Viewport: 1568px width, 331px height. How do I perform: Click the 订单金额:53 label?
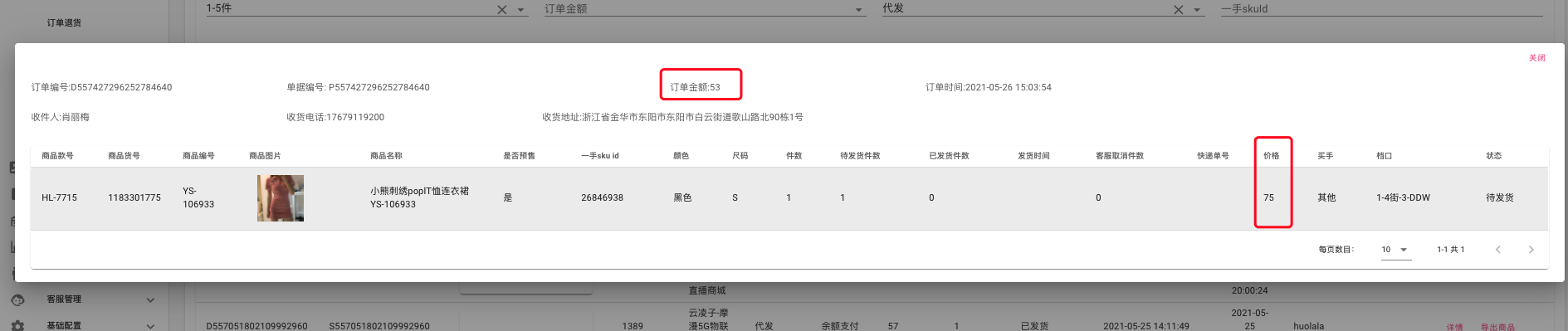tap(695, 87)
